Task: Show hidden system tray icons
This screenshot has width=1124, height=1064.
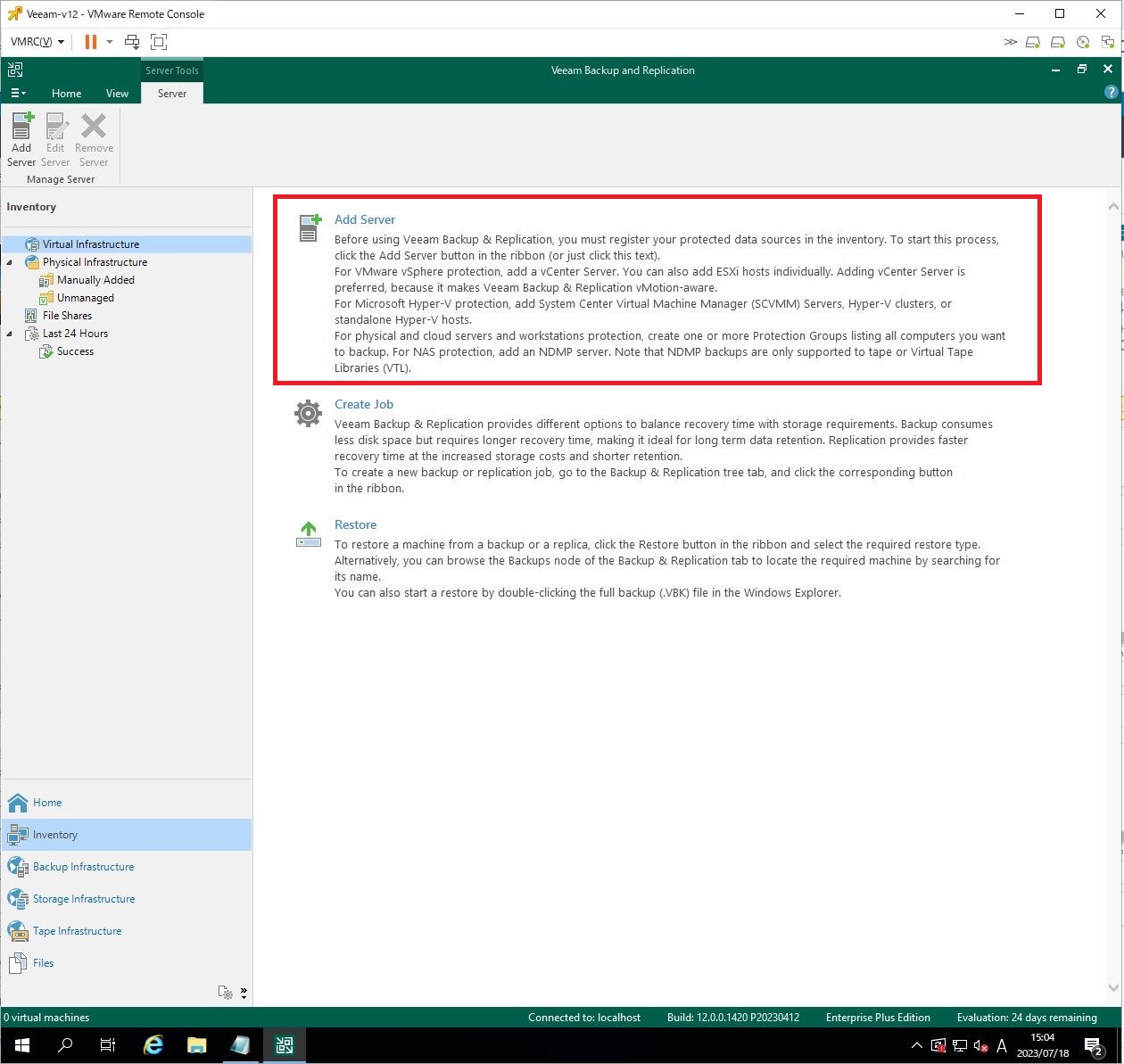Action: [917, 1045]
